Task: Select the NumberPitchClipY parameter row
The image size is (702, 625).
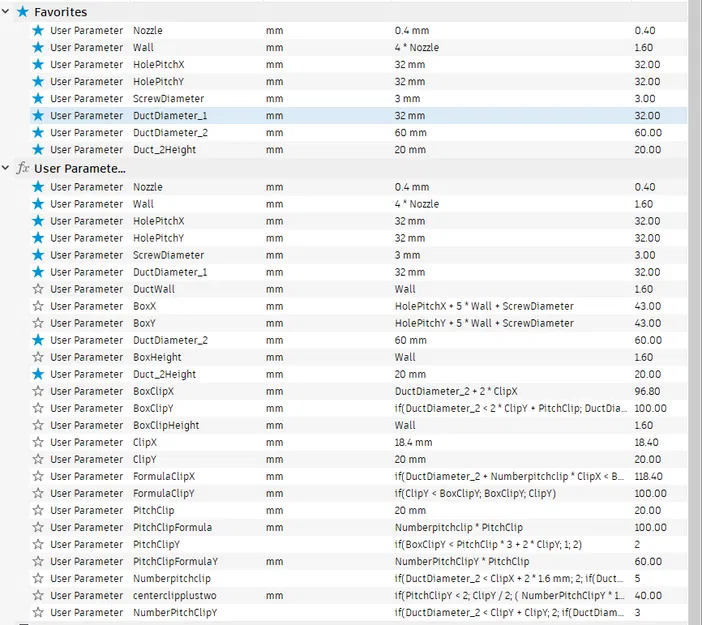Action: pos(359,612)
